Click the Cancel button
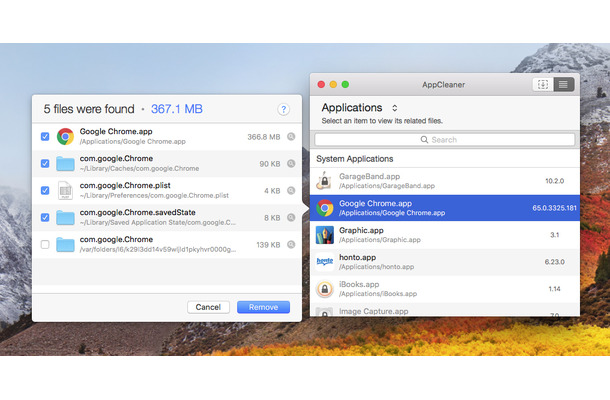 208,307
